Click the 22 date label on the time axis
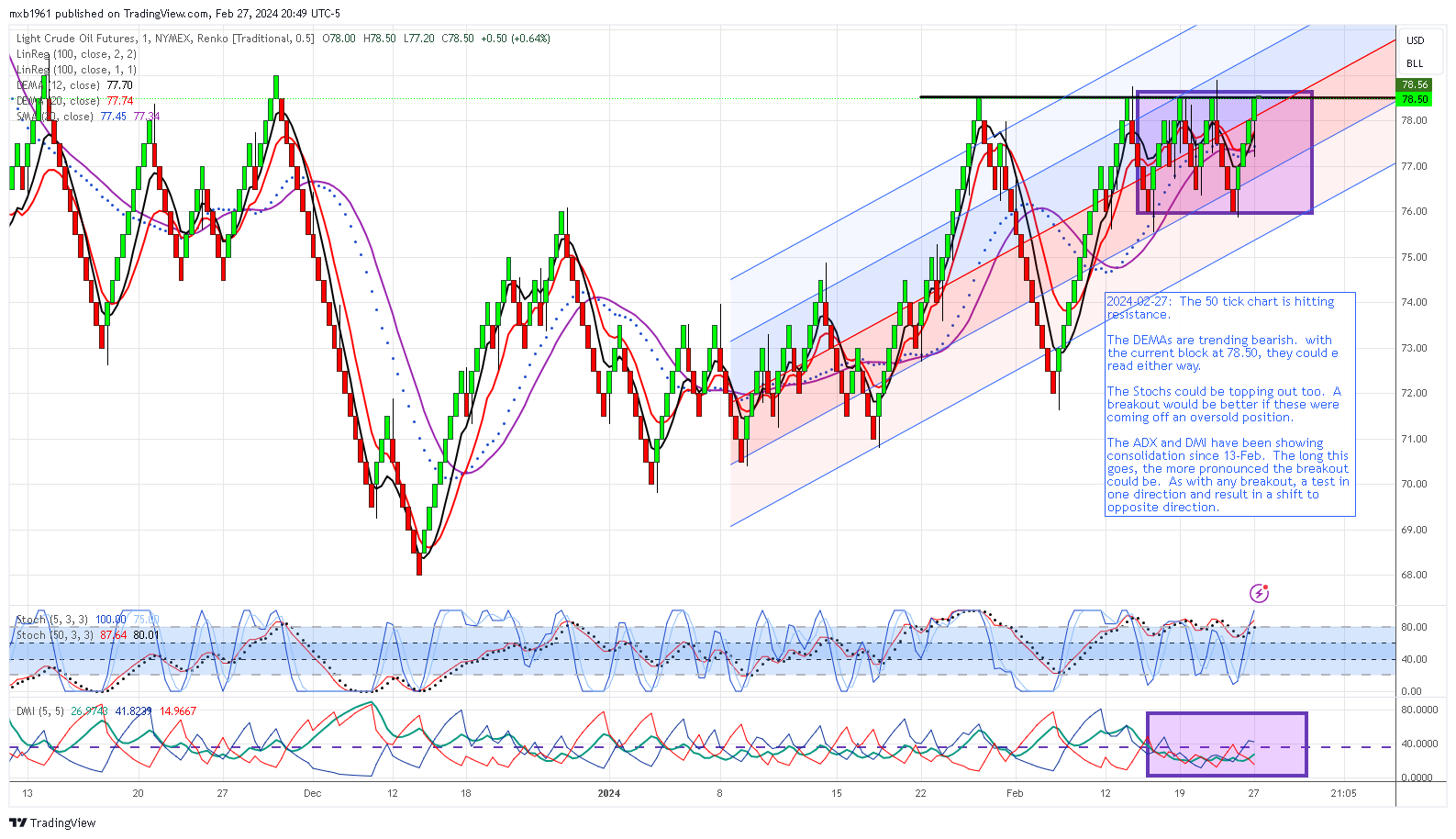The image size is (1456, 839). tap(920, 793)
